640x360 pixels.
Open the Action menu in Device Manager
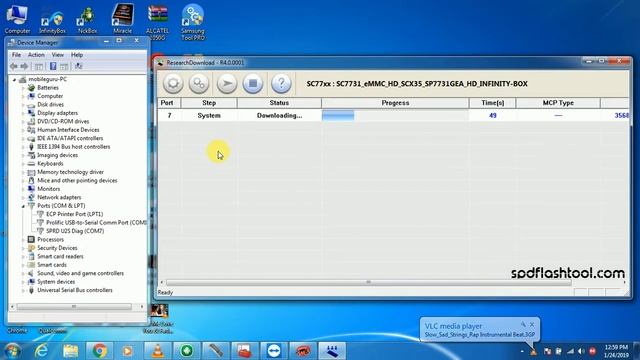pos(36,55)
